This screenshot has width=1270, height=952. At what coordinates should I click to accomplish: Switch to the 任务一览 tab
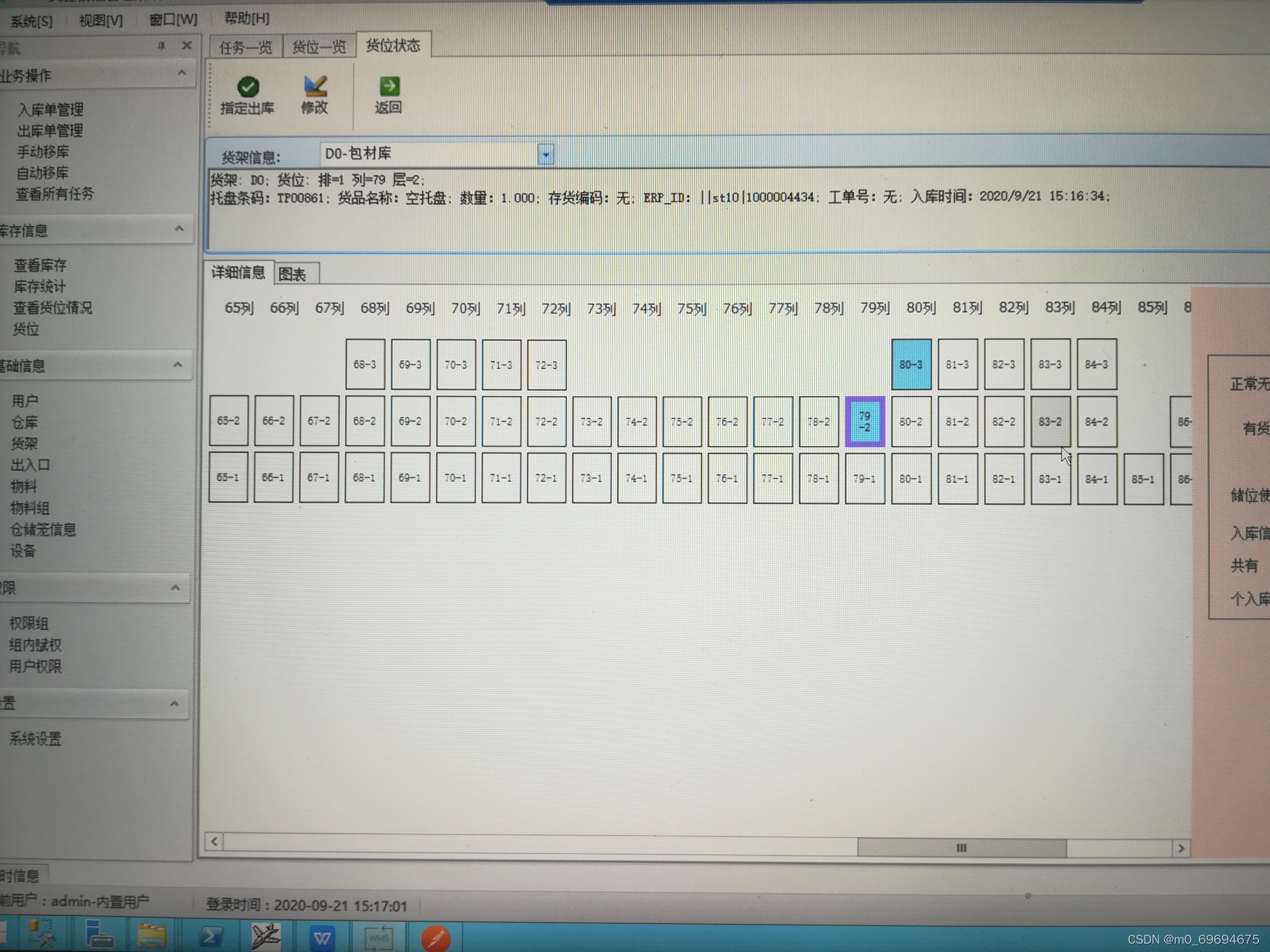pos(246,47)
